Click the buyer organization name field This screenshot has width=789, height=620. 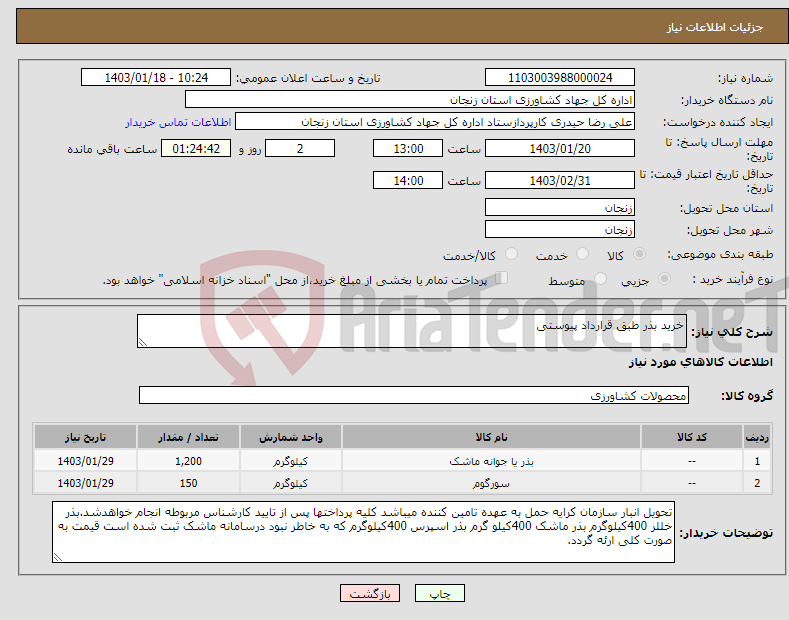click(x=410, y=100)
